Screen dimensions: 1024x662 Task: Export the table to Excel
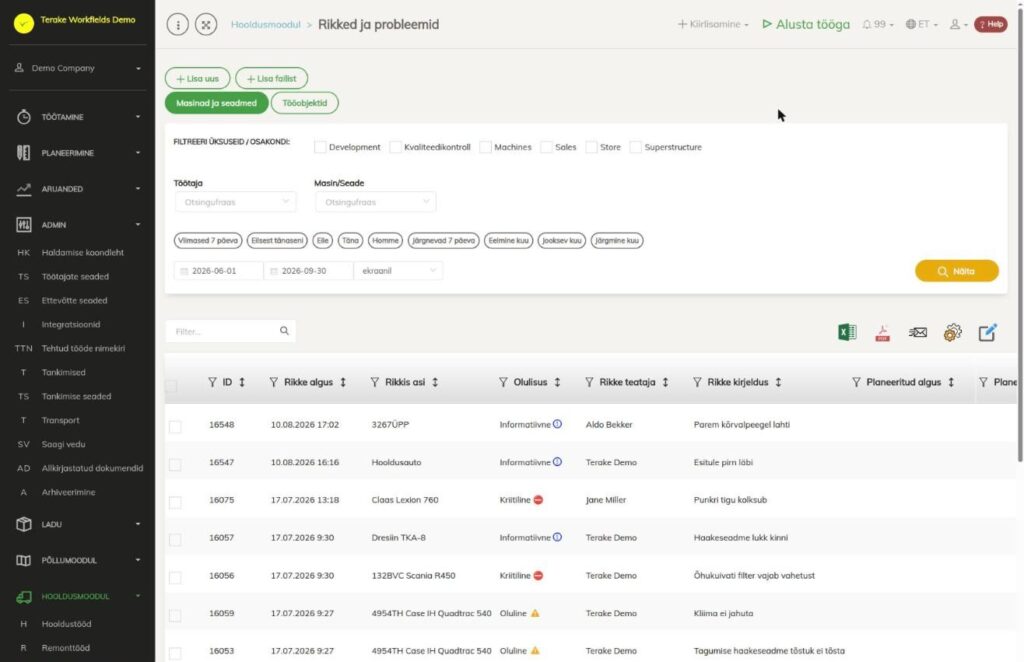pyautogui.click(x=847, y=332)
